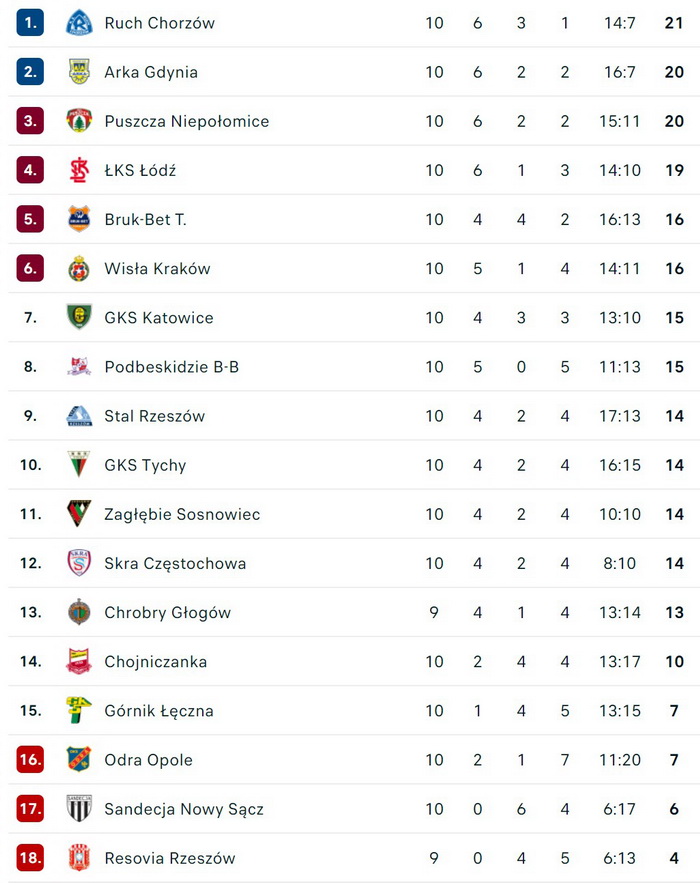Screen dimensions: 700x883
Task: Open the Bruk-Bet T. team link
Action: click(x=145, y=219)
